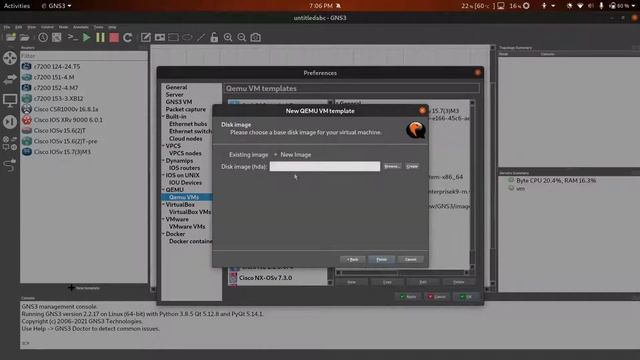640x360 pixels.
Task: Click the Zoom out magnifier icon
Action: click(x=242, y=38)
